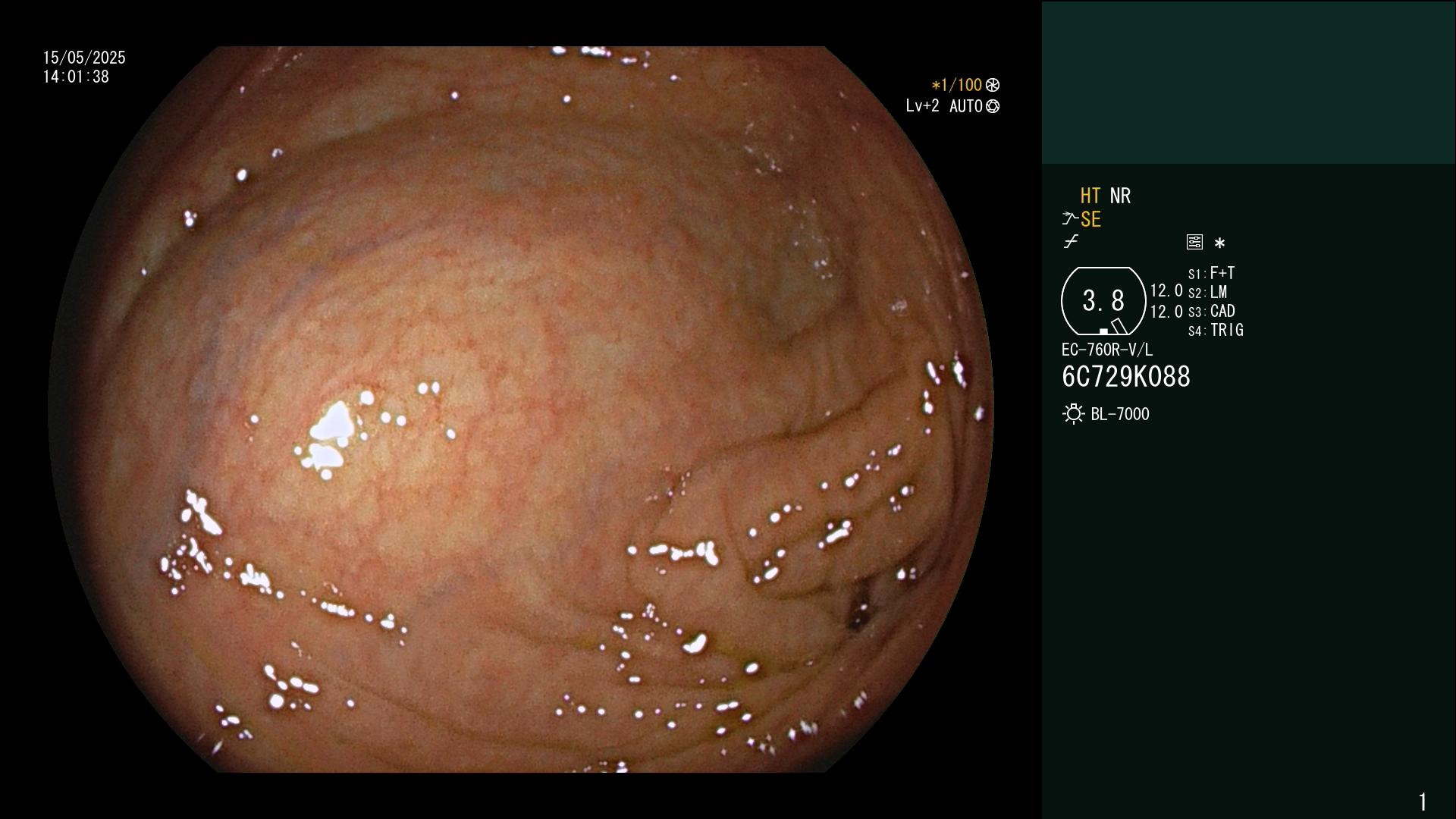Click the BL-7000 light source label

(1120, 414)
